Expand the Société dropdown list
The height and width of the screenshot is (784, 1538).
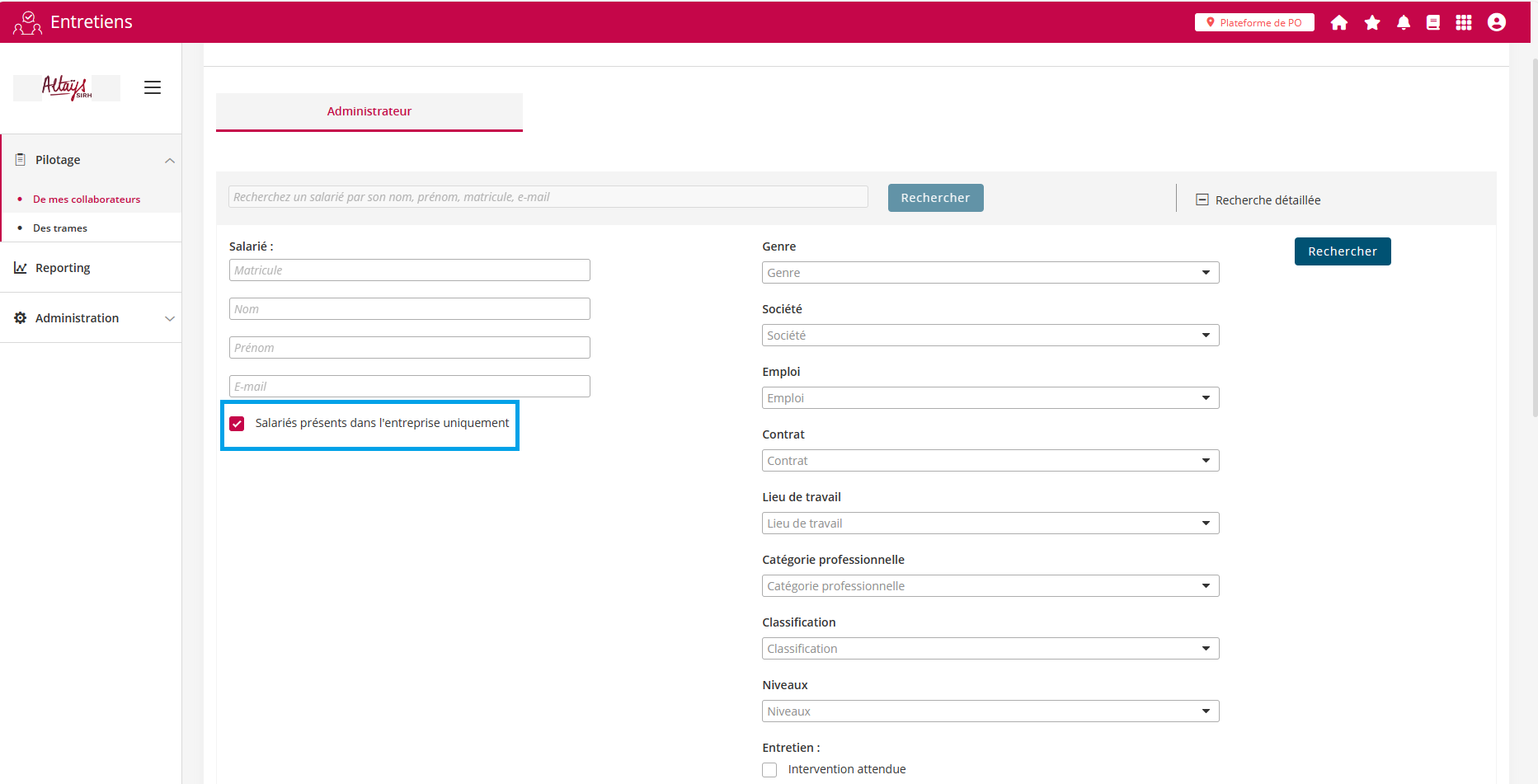tap(990, 336)
